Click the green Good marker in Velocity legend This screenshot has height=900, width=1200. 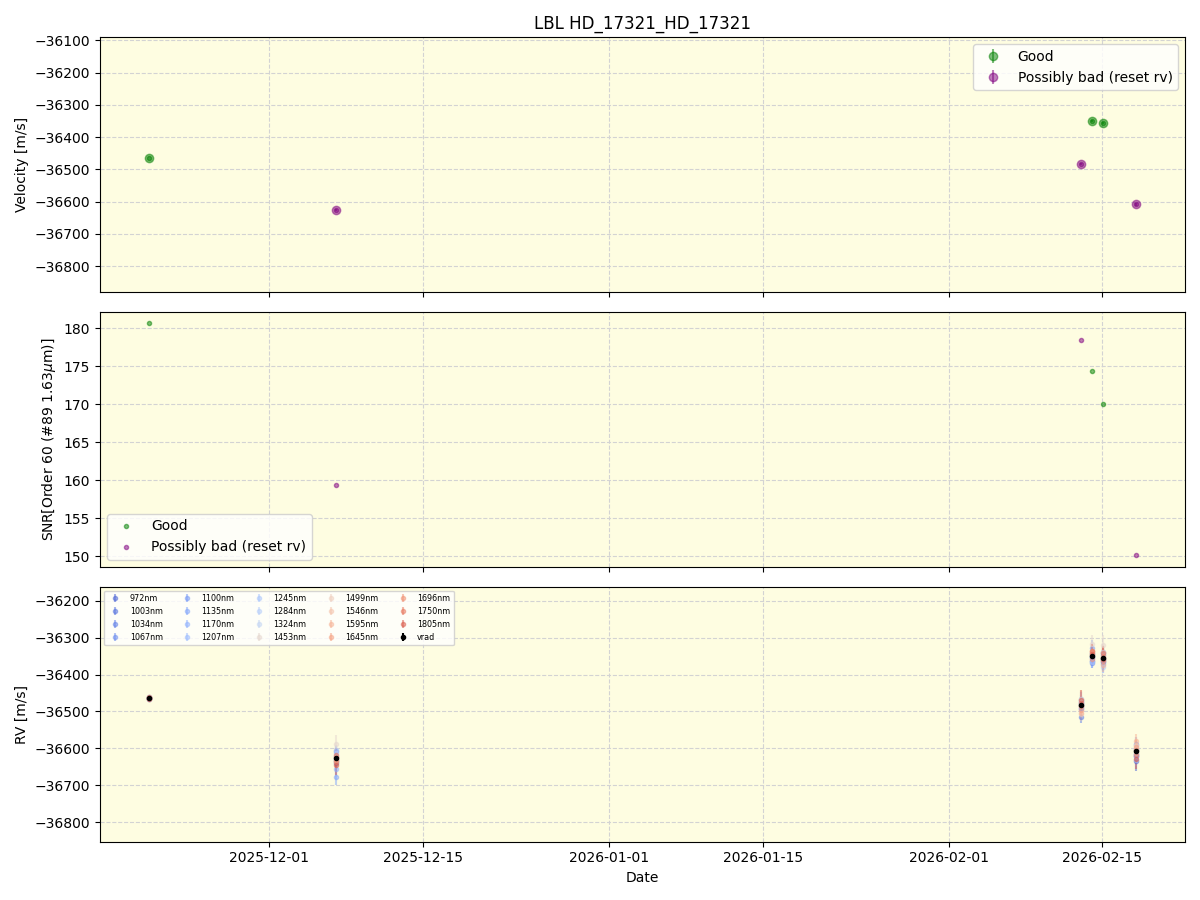(x=993, y=56)
